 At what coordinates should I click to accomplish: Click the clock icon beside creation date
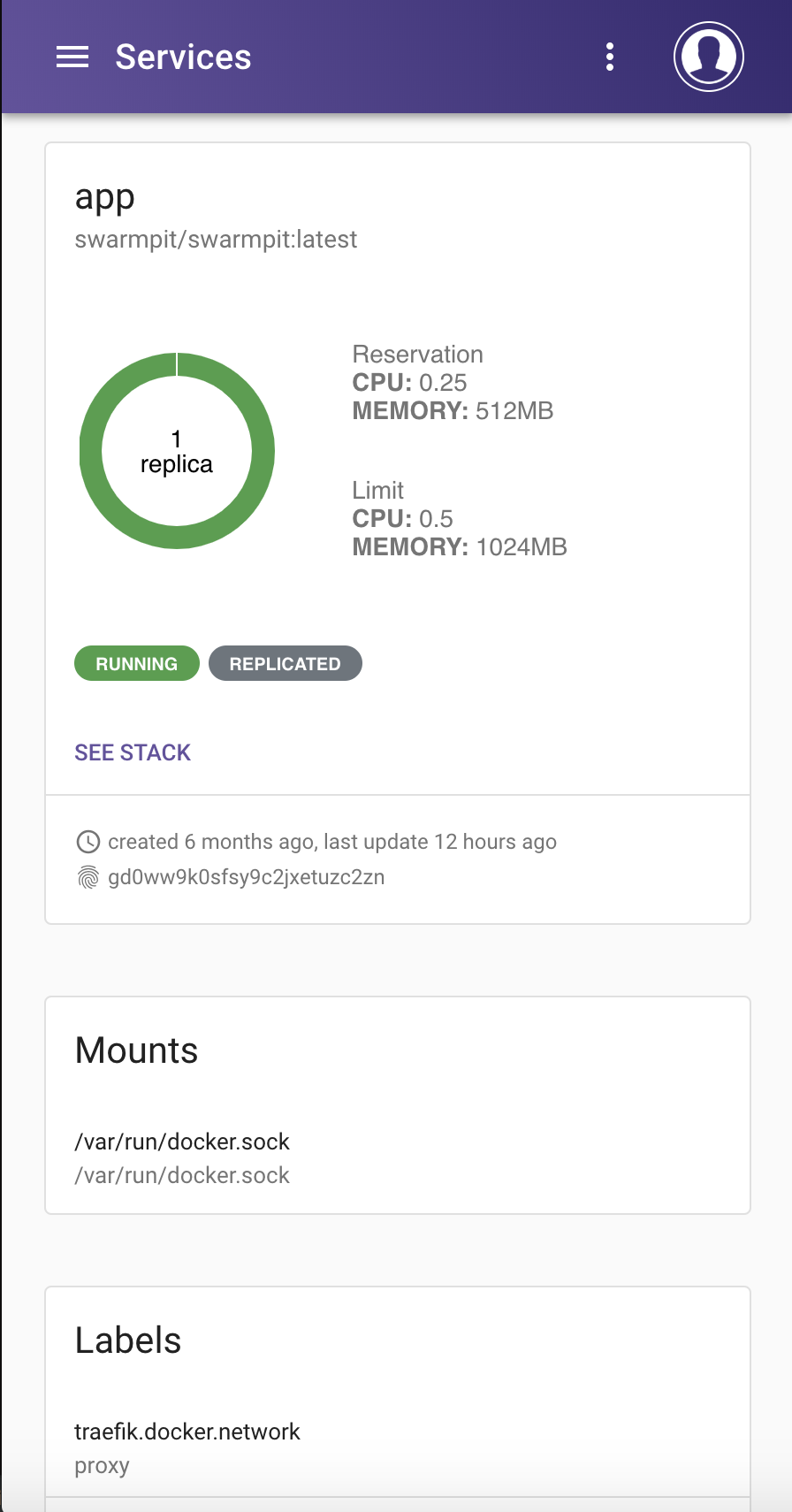pyautogui.click(x=88, y=841)
